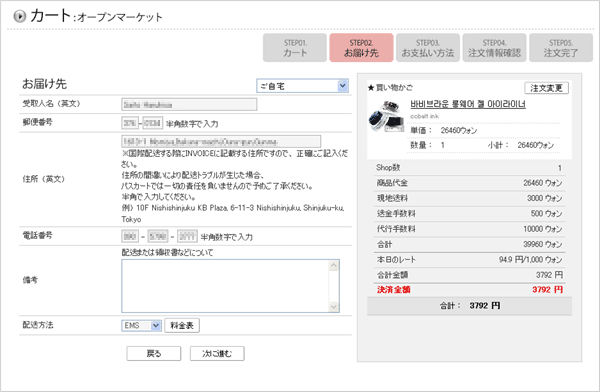Click the 送金手数料 500 ウォン value
Image resolution: width=600 pixels, height=392 pixels.
[x=546, y=214]
